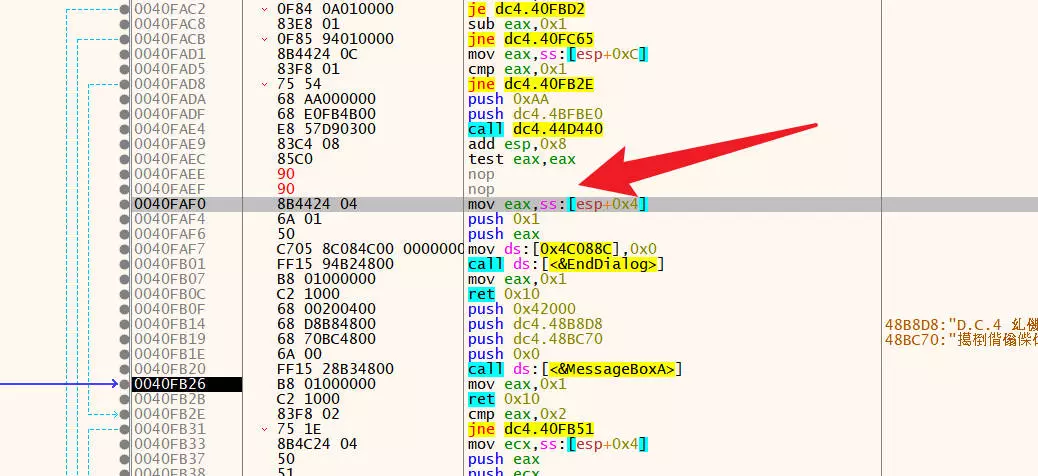
Task: Click the call to MessageBoxA instruction
Action: [574, 369]
